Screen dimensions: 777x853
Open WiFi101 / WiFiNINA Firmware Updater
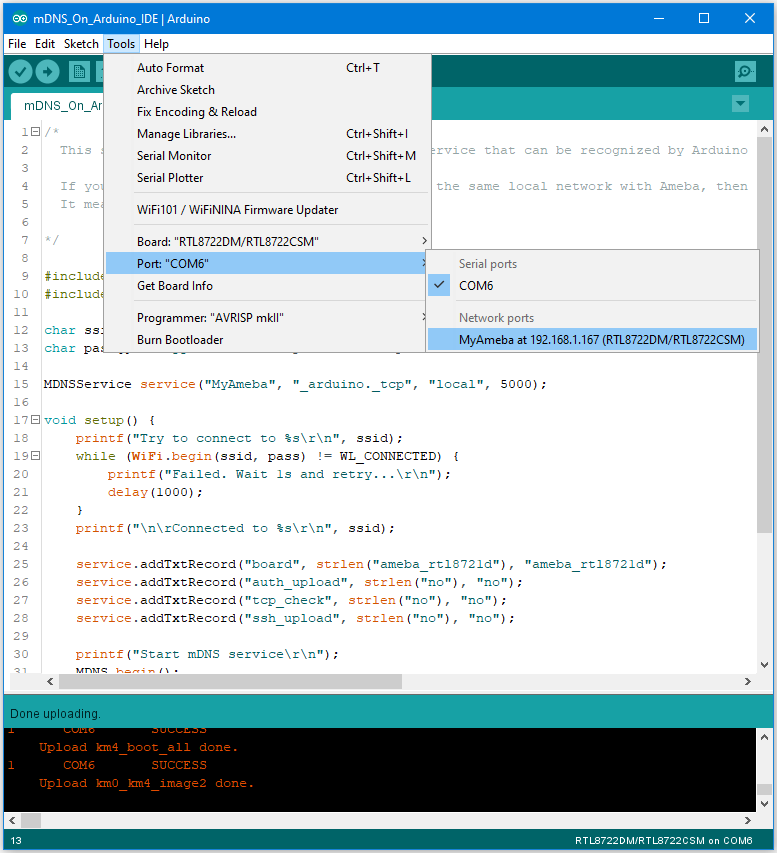coord(267,209)
